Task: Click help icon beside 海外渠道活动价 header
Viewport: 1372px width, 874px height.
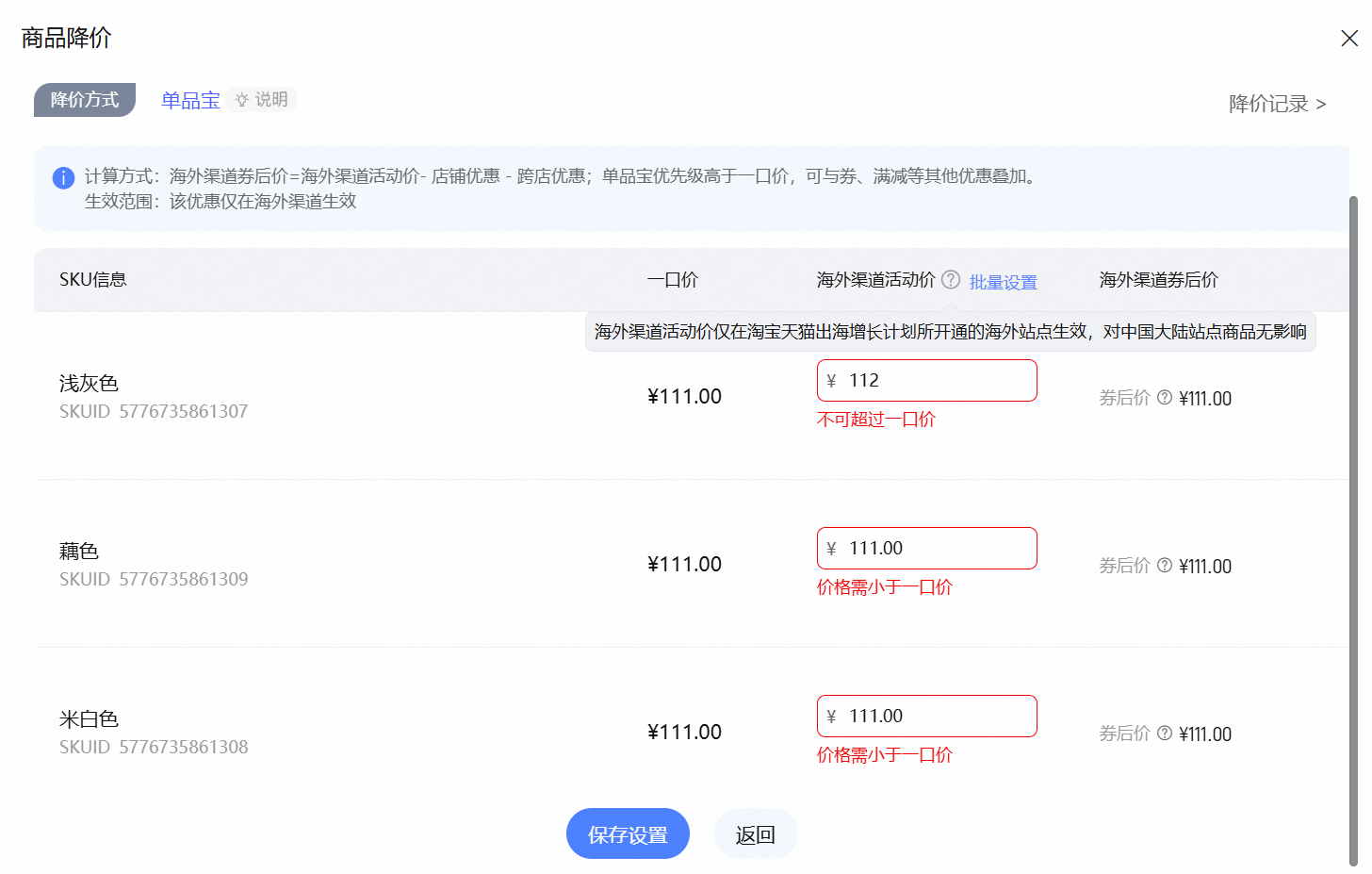Action: tap(951, 280)
